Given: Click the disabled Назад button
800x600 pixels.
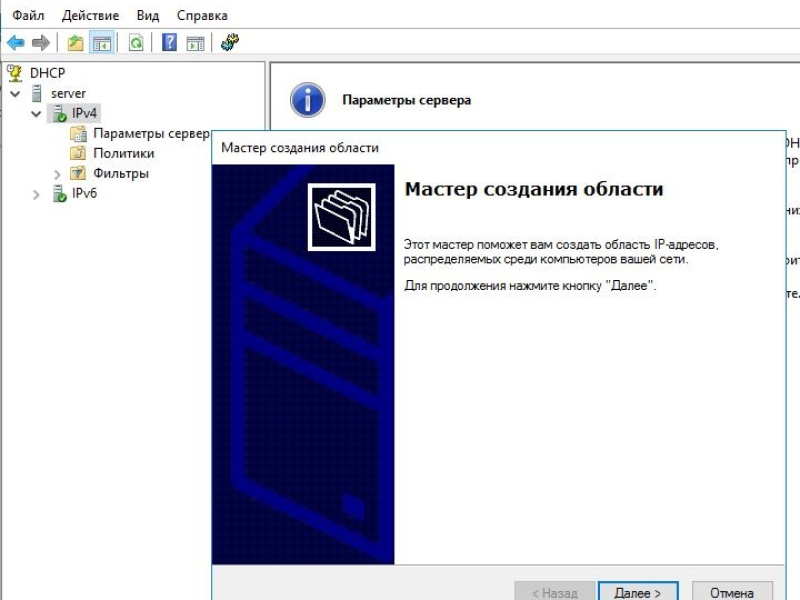Looking at the screenshot, I should point(555,592).
